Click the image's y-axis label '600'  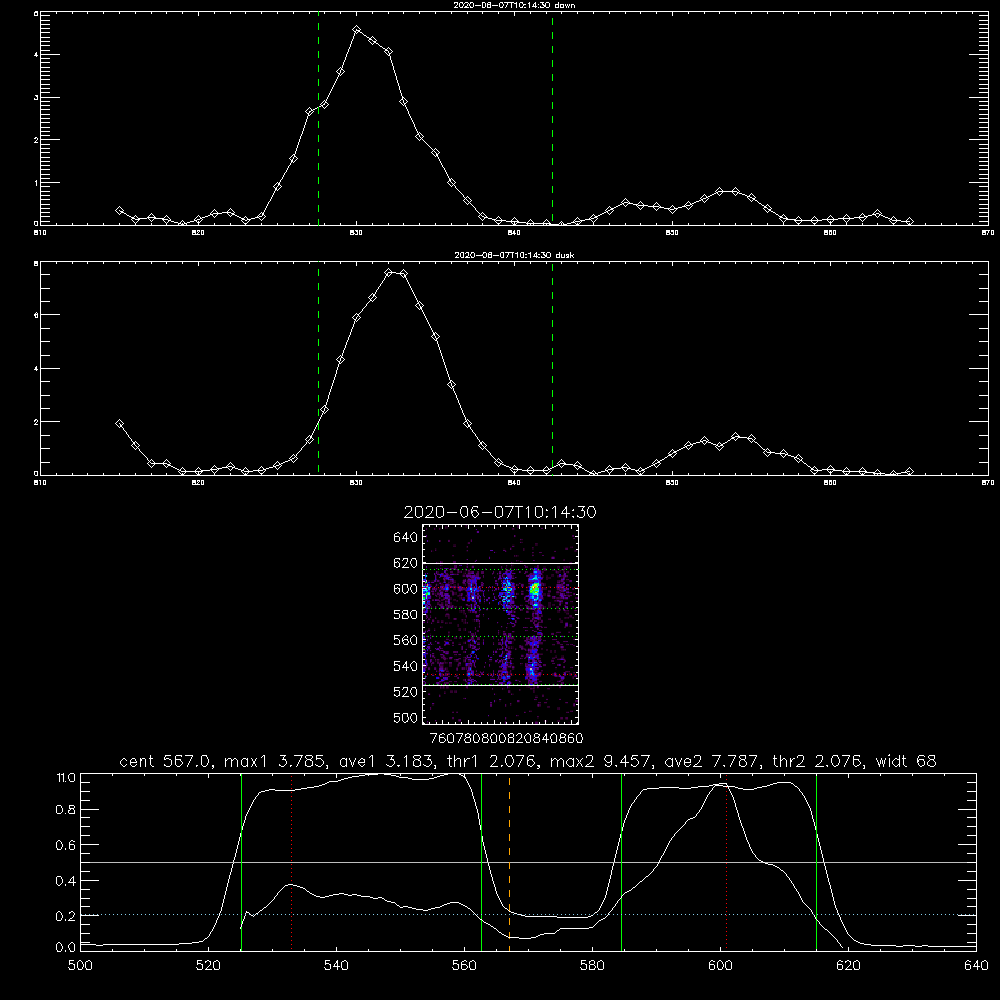click(405, 589)
